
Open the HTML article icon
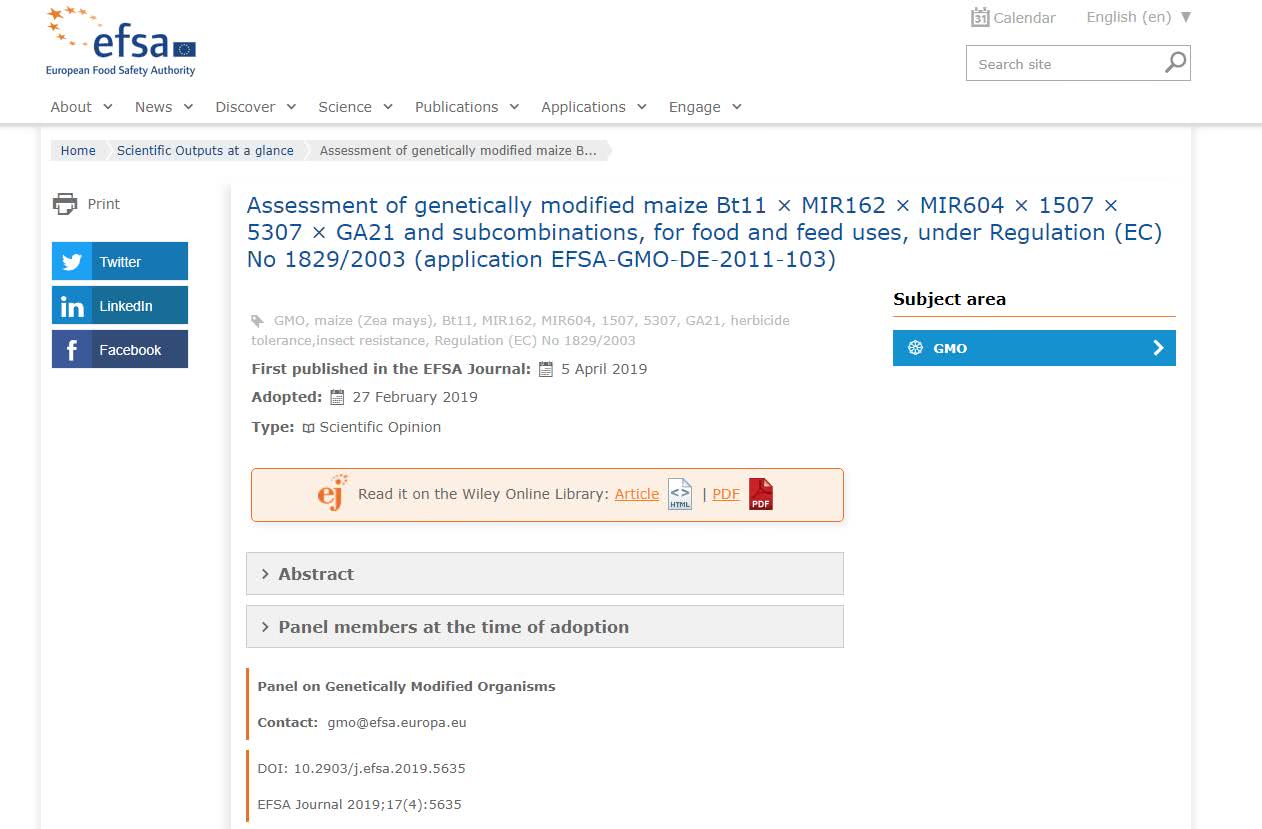pos(680,494)
